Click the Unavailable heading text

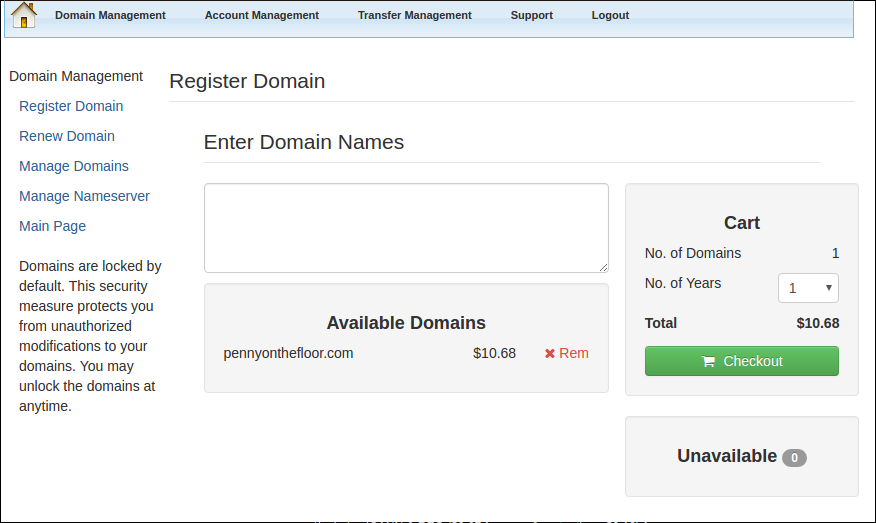click(727, 457)
